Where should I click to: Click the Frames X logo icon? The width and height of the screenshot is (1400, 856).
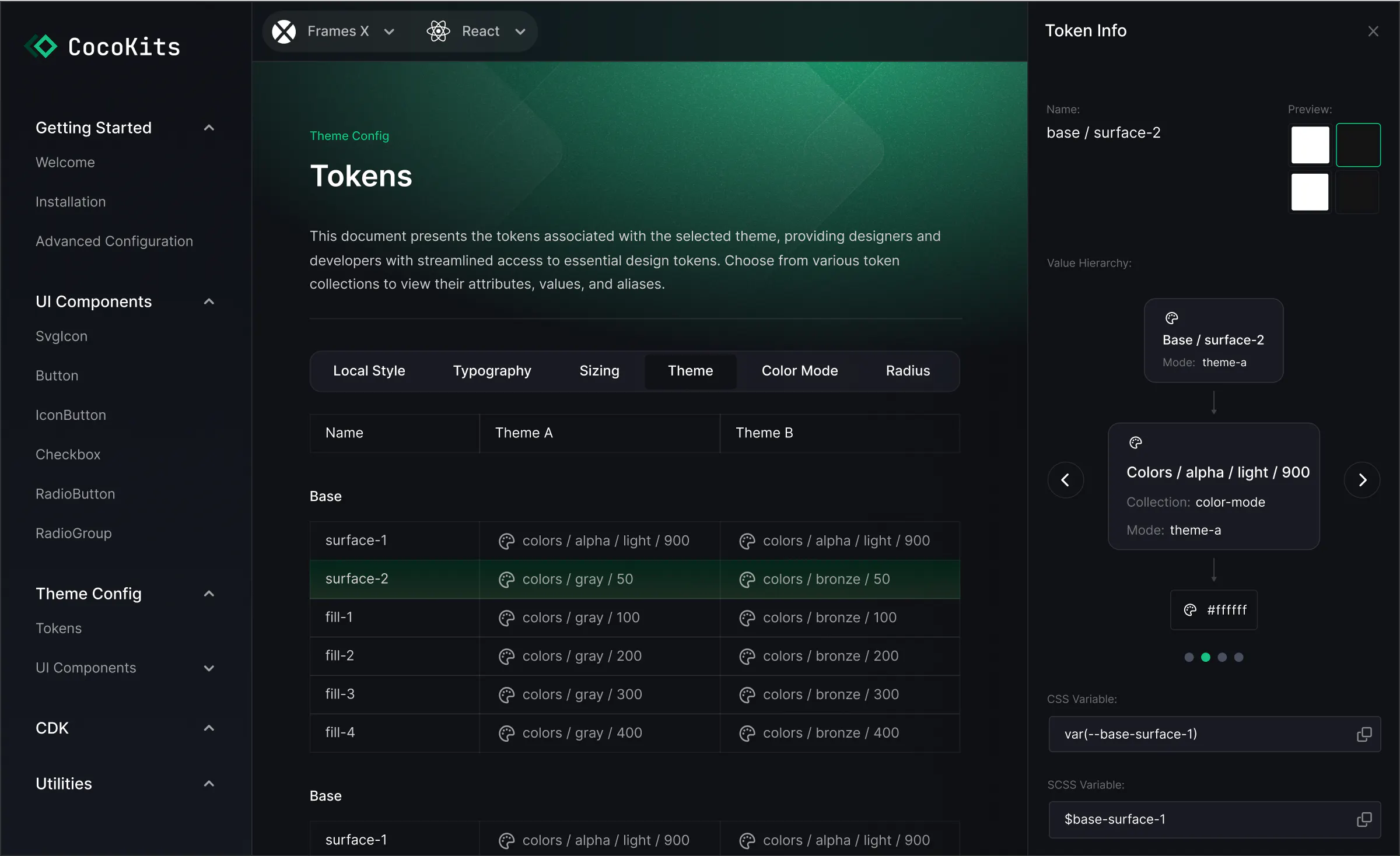coord(284,31)
